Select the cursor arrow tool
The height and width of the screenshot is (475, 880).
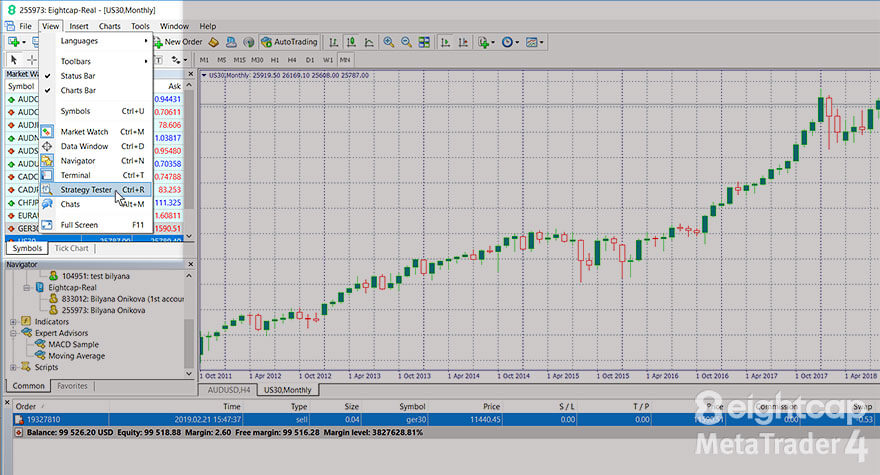(x=14, y=60)
